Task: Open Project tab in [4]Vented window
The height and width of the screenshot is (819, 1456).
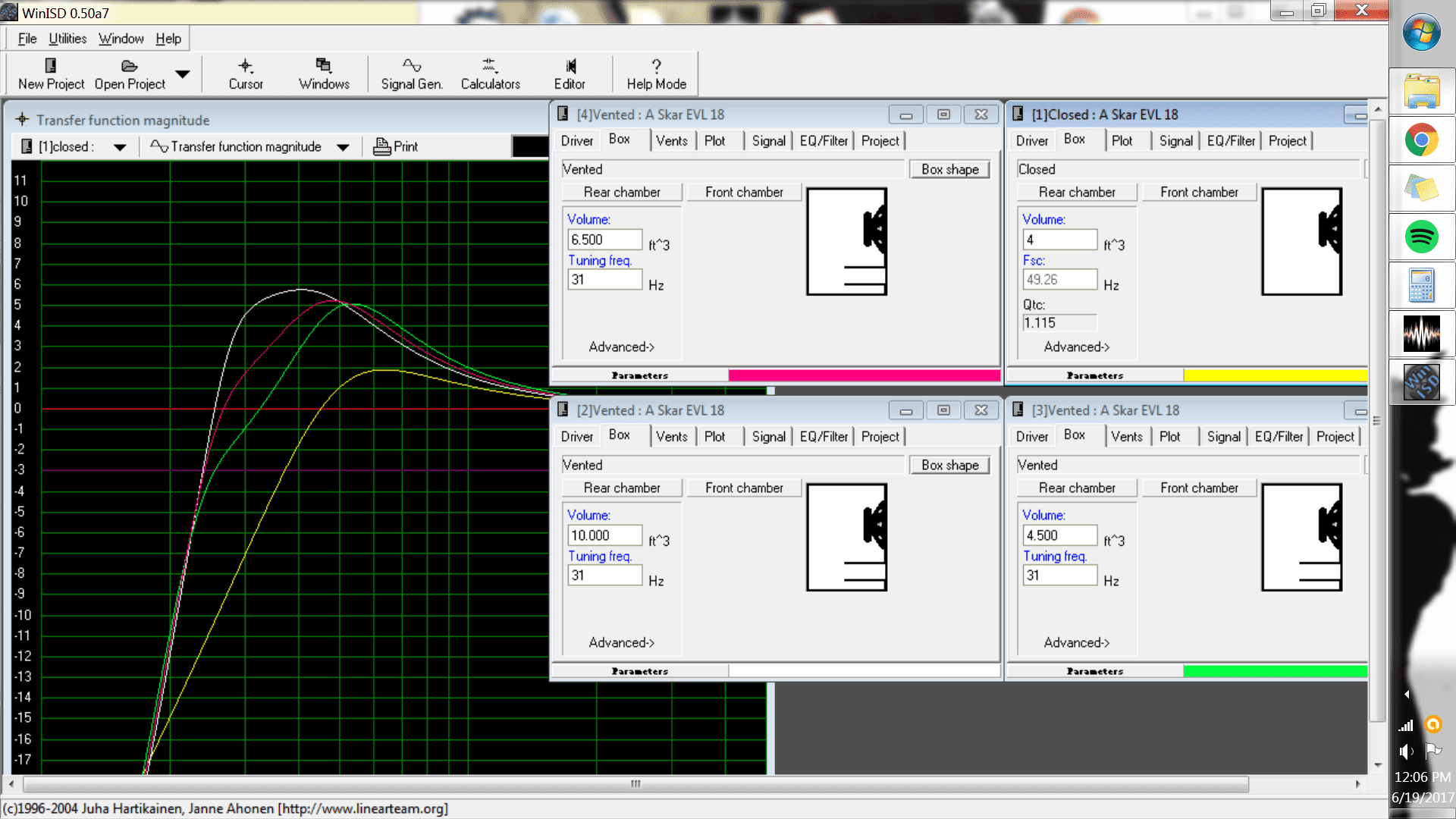Action: click(880, 141)
